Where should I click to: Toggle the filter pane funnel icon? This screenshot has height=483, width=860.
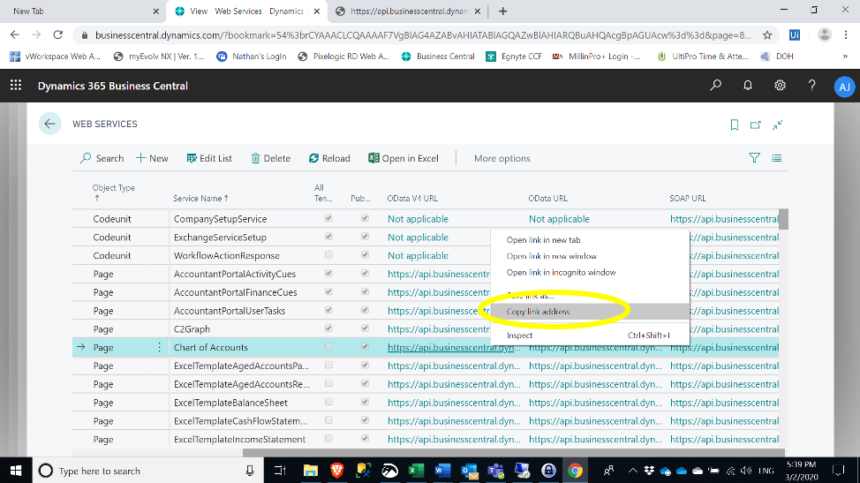coord(754,158)
